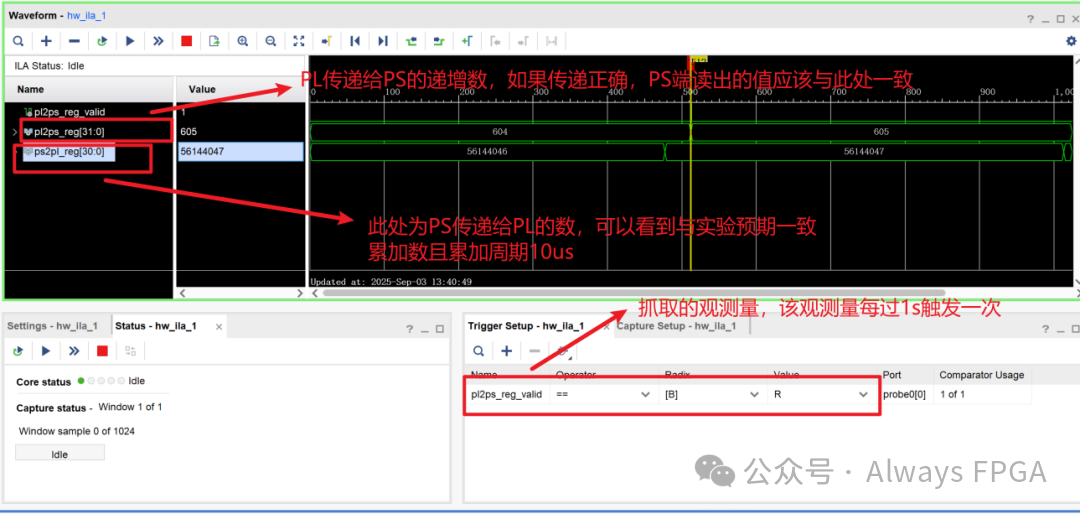
Task: Toggle auto re-trigger in Status panel
Action: click(x=18, y=351)
